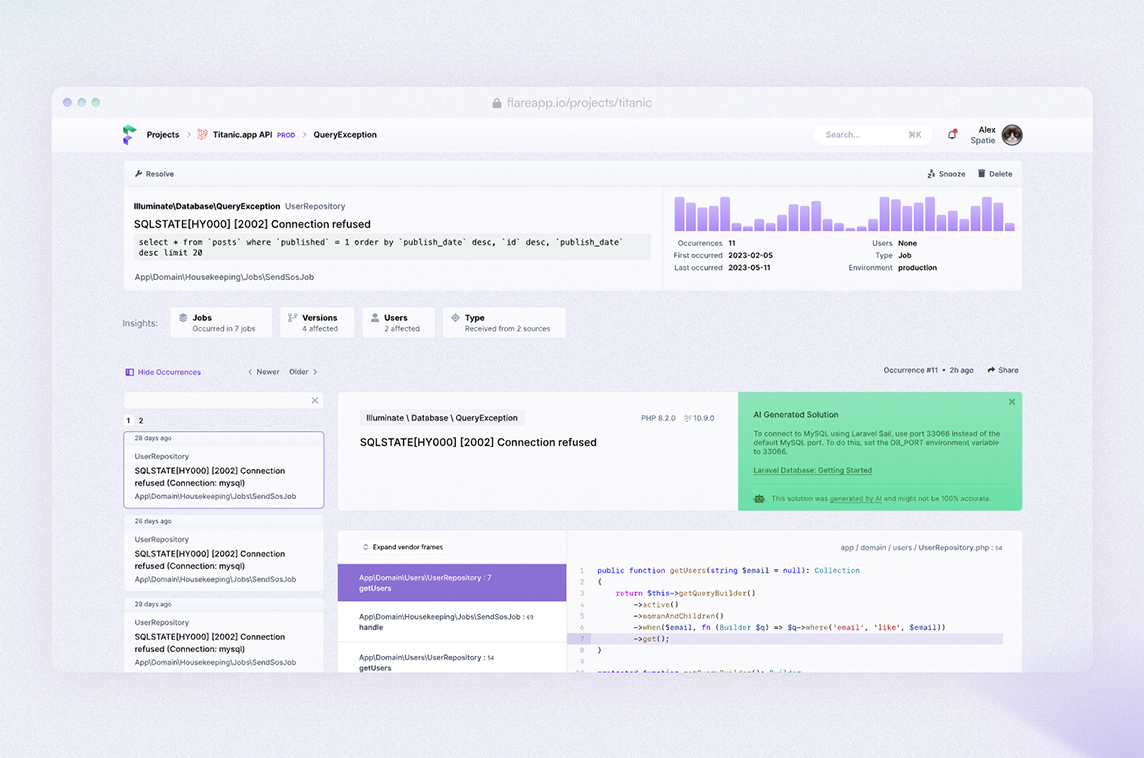This screenshot has width=1144, height=758.
Task: Expand vendor frames
Action: coord(403,547)
